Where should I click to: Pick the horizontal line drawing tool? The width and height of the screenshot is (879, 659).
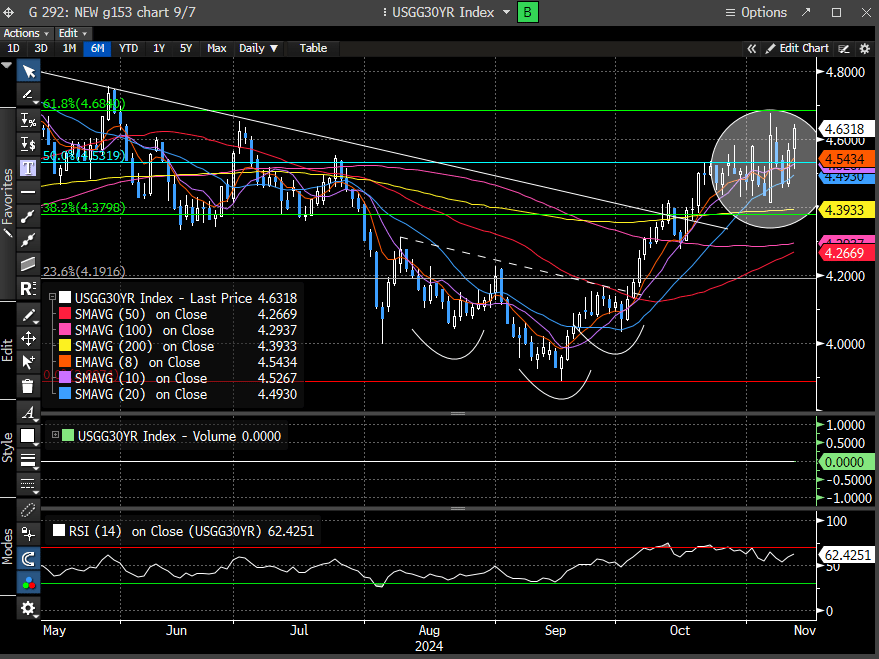pos(28,191)
